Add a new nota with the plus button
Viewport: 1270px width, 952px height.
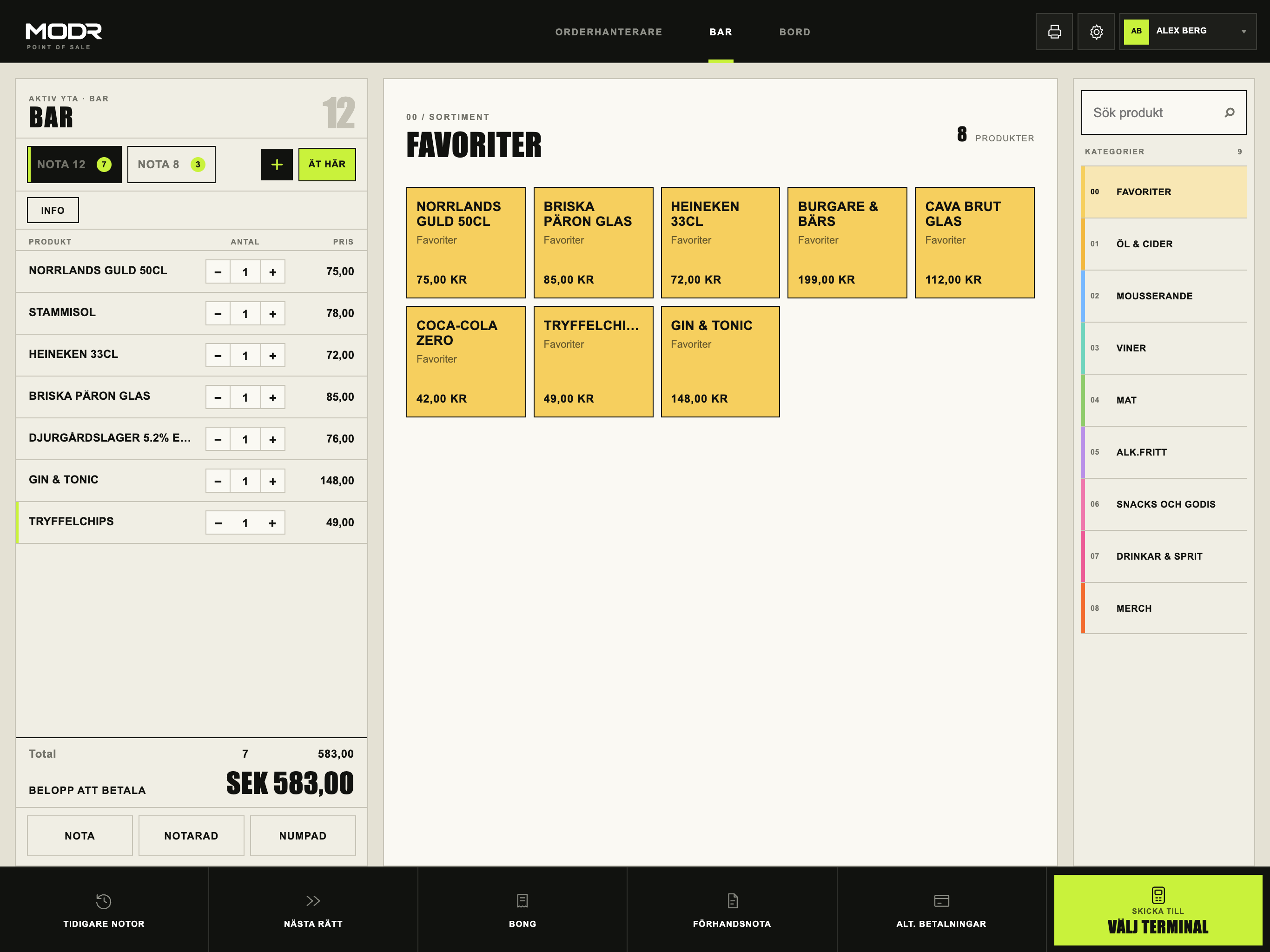pyautogui.click(x=277, y=164)
